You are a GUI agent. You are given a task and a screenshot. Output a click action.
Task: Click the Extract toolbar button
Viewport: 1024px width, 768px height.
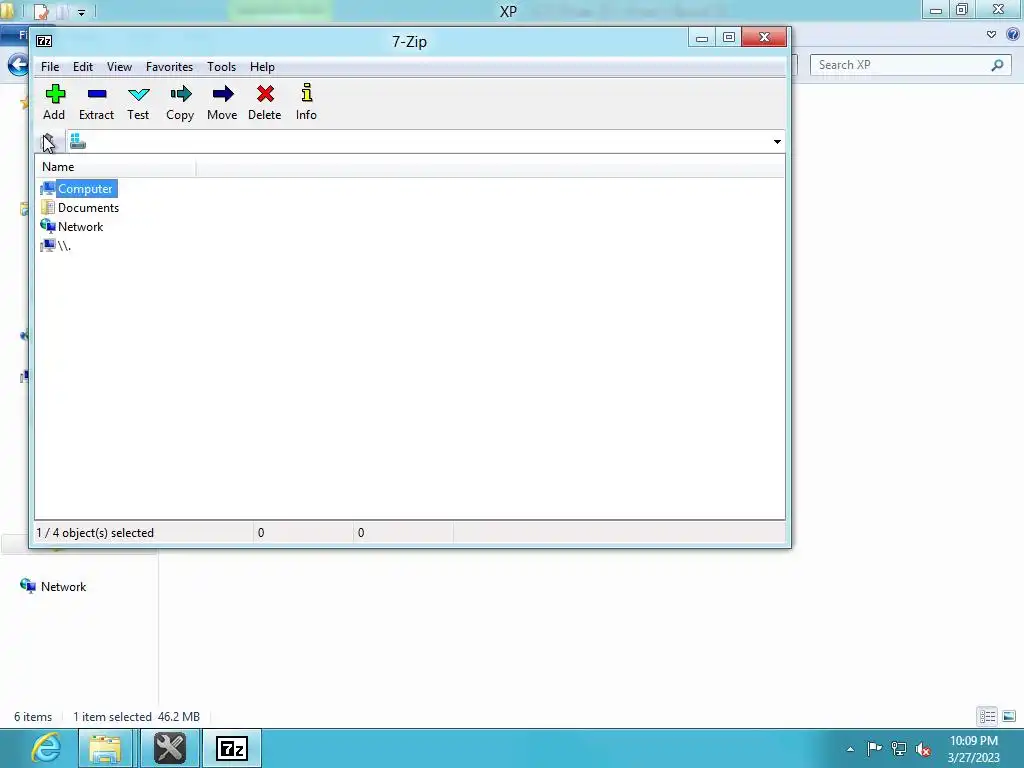(96, 103)
